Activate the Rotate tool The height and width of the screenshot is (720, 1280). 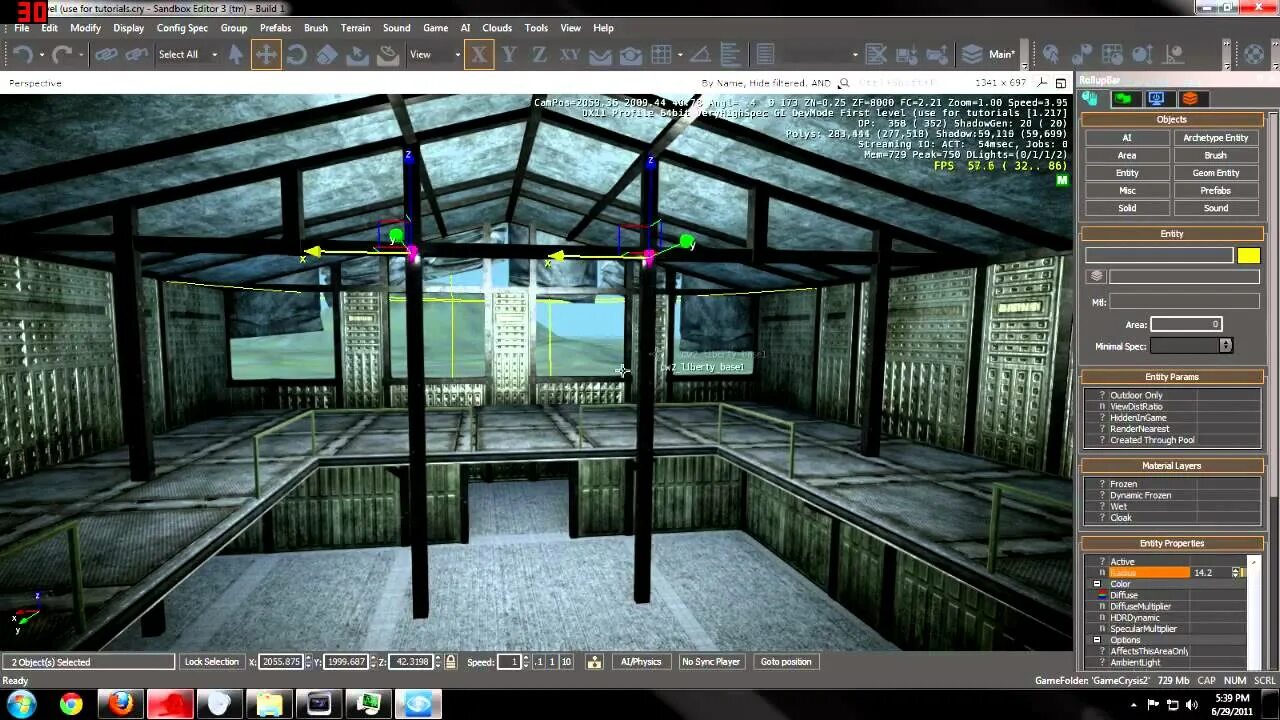coord(297,54)
